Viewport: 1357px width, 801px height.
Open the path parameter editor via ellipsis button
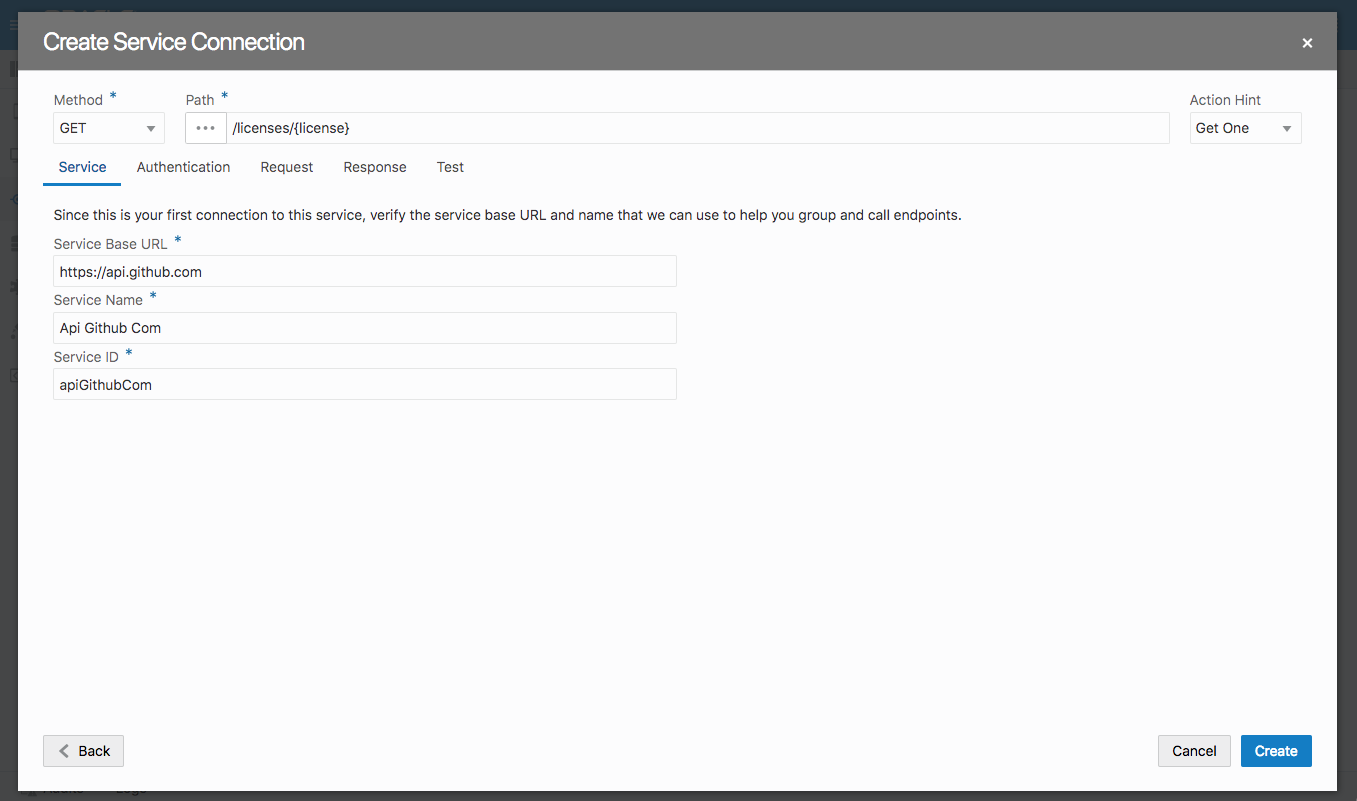click(x=205, y=127)
